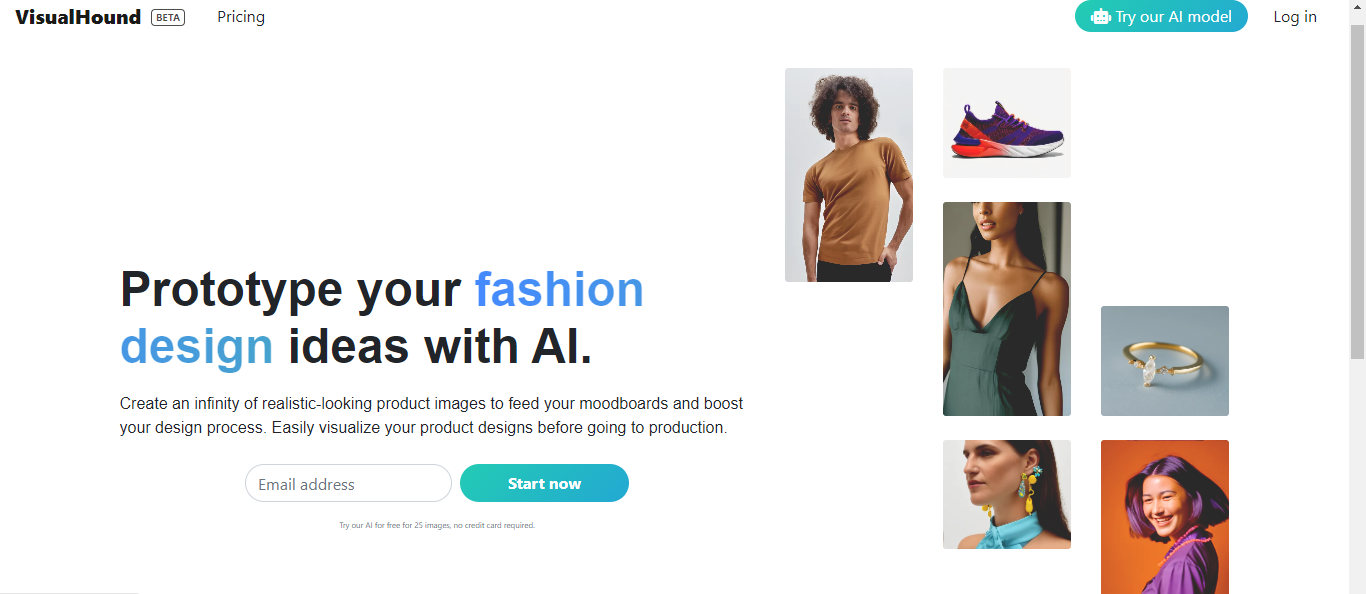Image resolution: width=1366 pixels, height=594 pixels.
Task: Open the Pricing page
Action: [x=241, y=17]
